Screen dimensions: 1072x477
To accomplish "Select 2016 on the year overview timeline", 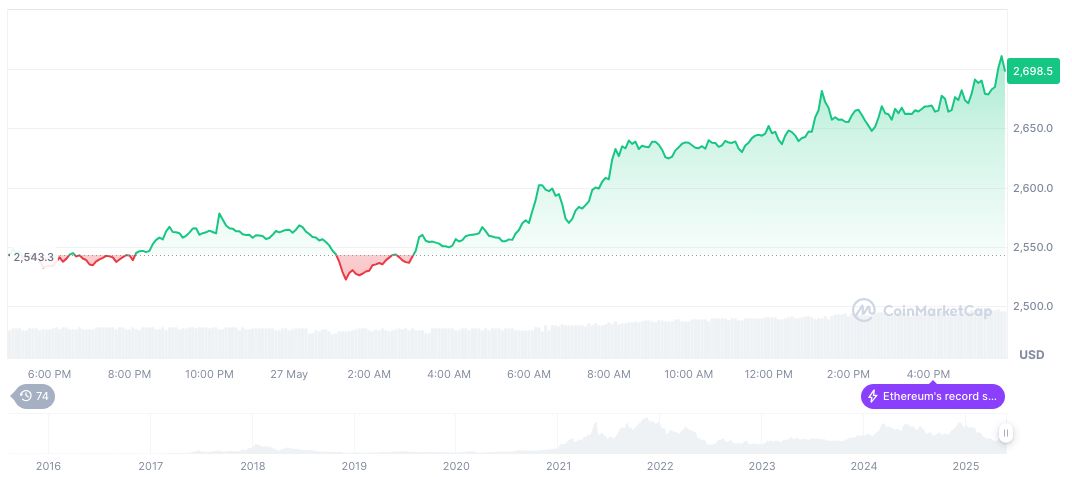I will pyautogui.click(x=48, y=466).
